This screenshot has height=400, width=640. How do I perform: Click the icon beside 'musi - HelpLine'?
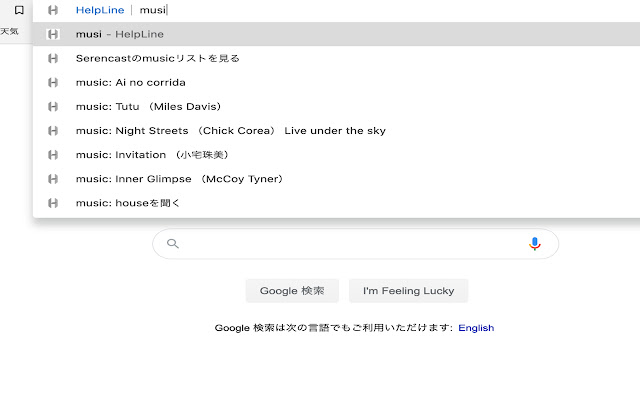pyautogui.click(x=53, y=34)
